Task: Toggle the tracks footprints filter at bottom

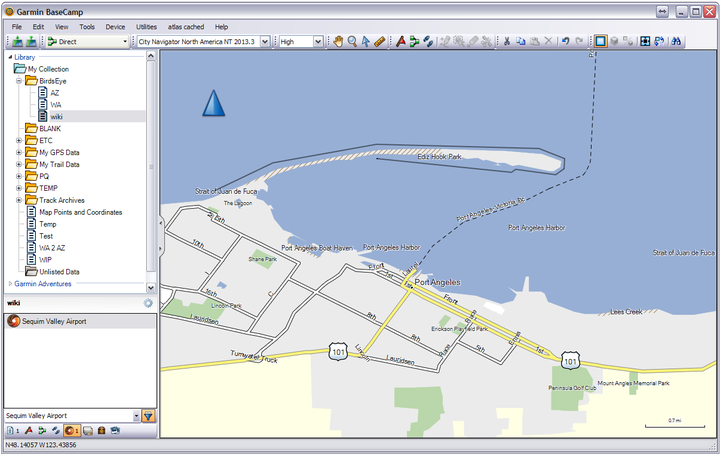Action: point(56,431)
